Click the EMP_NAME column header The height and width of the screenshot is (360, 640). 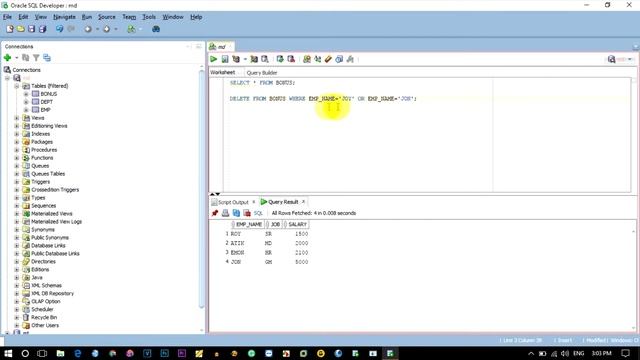click(x=249, y=224)
